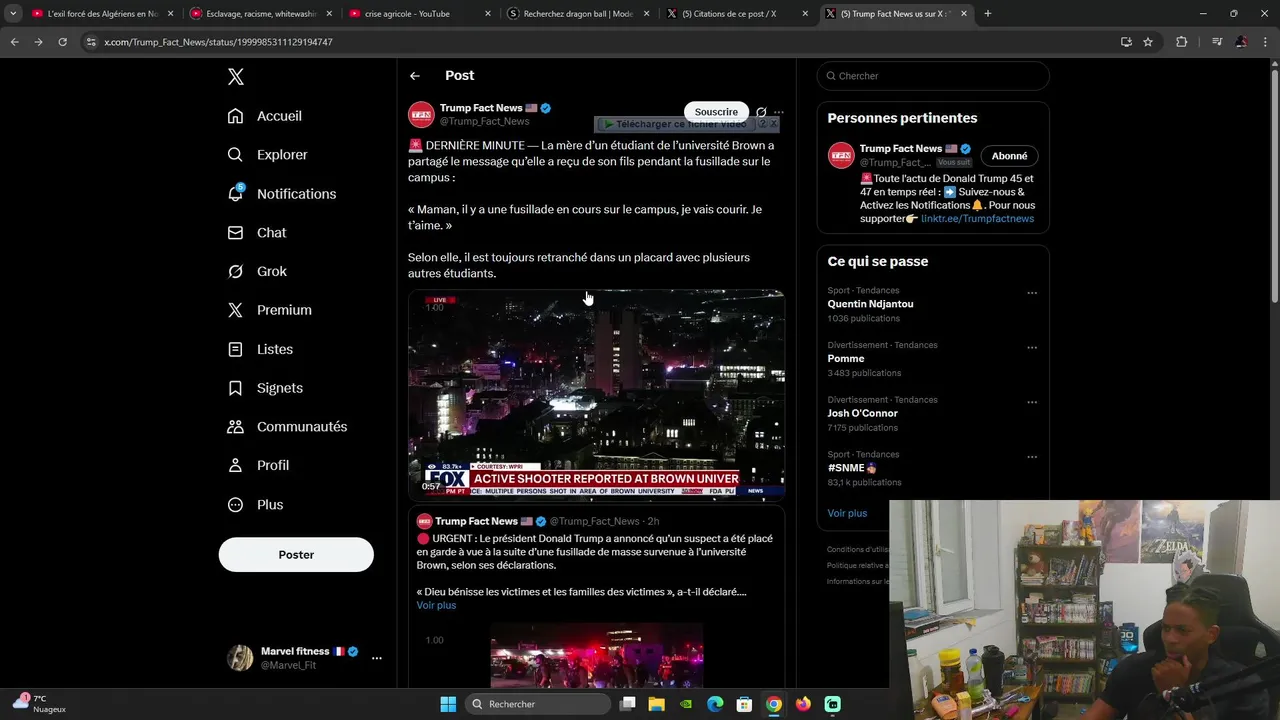Image resolution: width=1280 pixels, height=720 pixels.
Task: Open quoted @Trump_Fact_News handle
Action: (x=594, y=521)
